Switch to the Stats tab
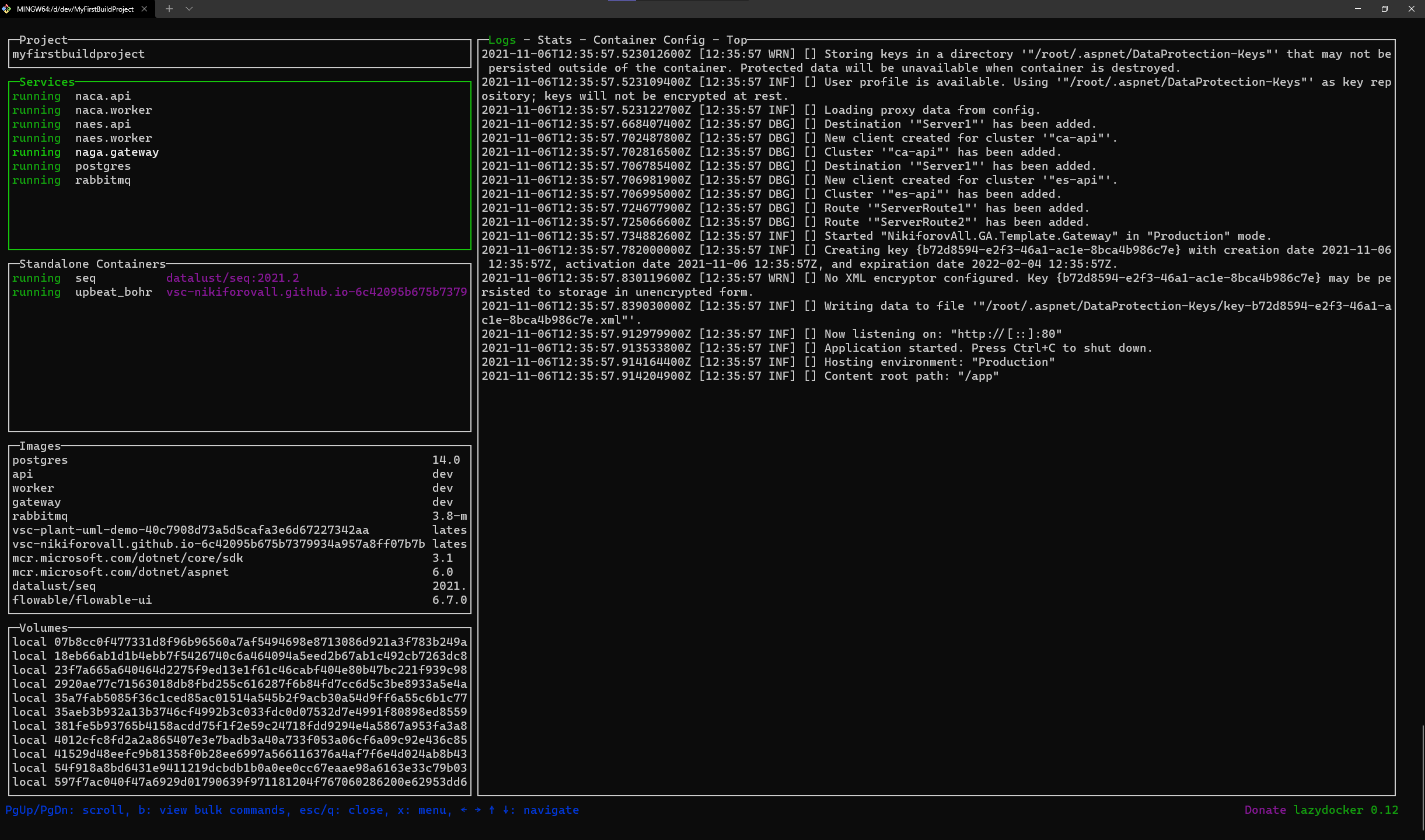This screenshot has width=1425, height=840. click(554, 40)
